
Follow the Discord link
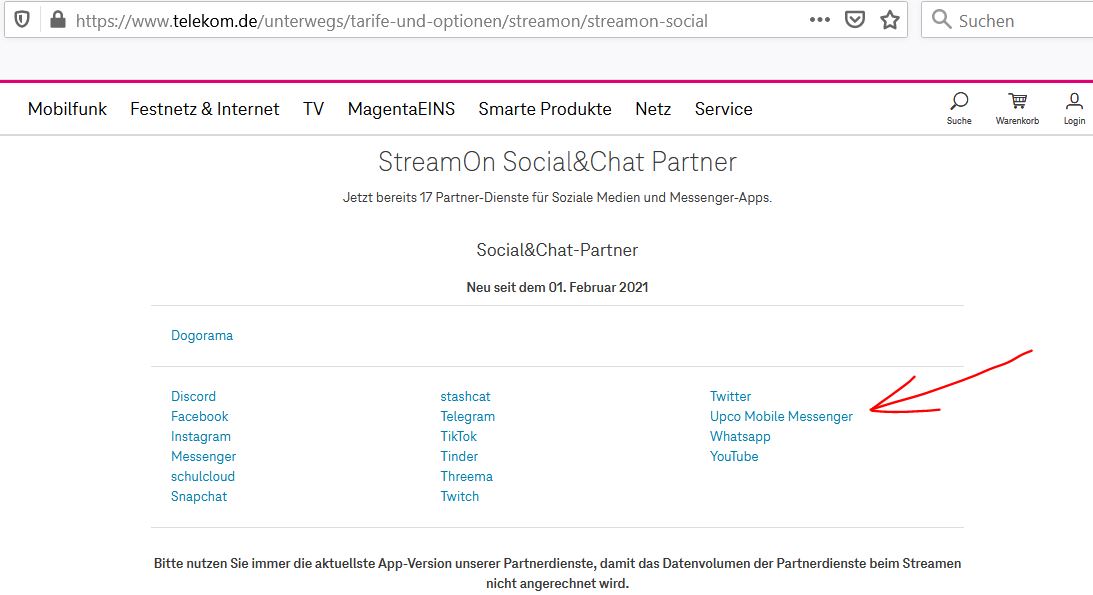coord(193,397)
